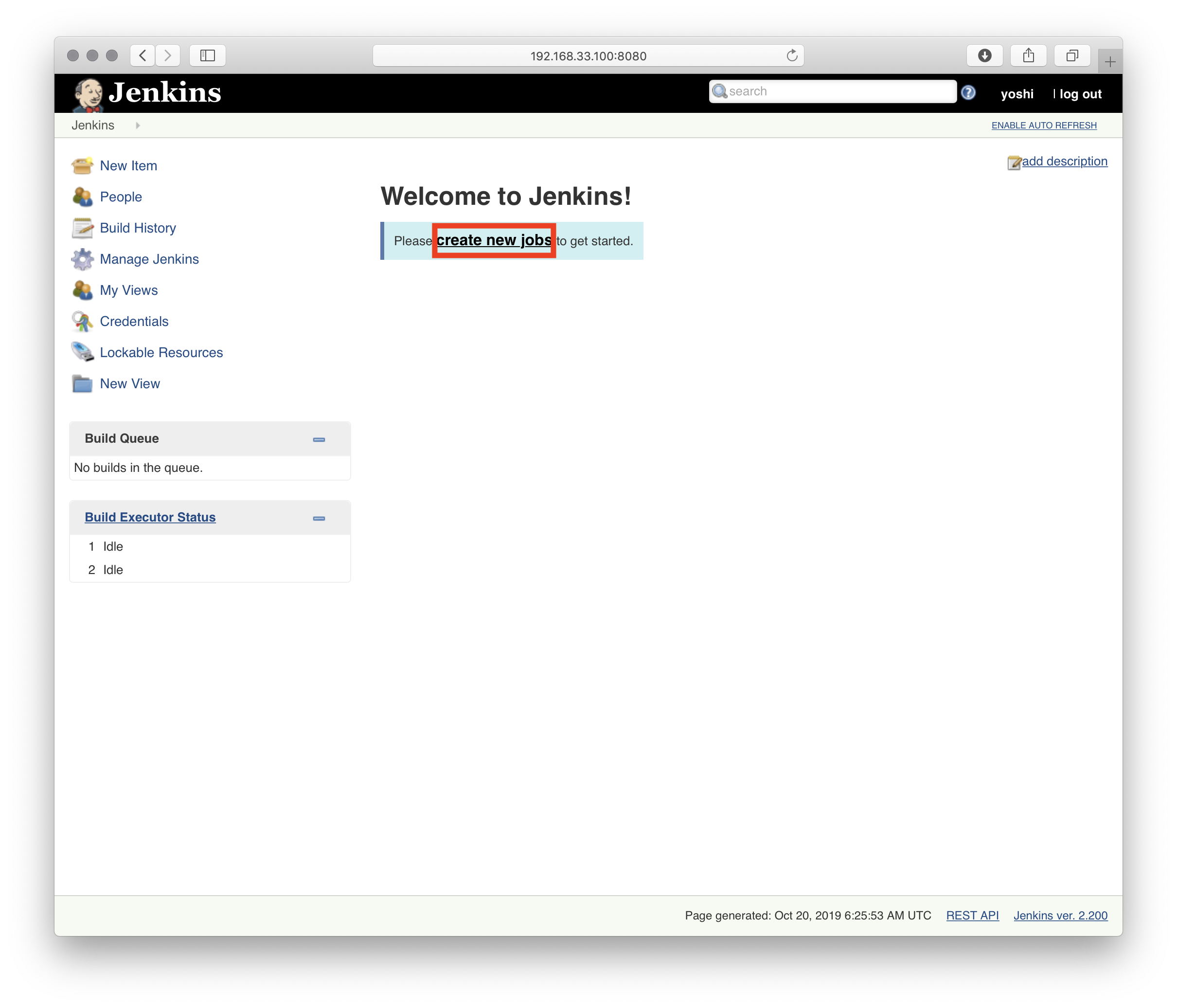Click the Safari address bar
The height and width of the screenshot is (1008, 1177).
pos(588,55)
